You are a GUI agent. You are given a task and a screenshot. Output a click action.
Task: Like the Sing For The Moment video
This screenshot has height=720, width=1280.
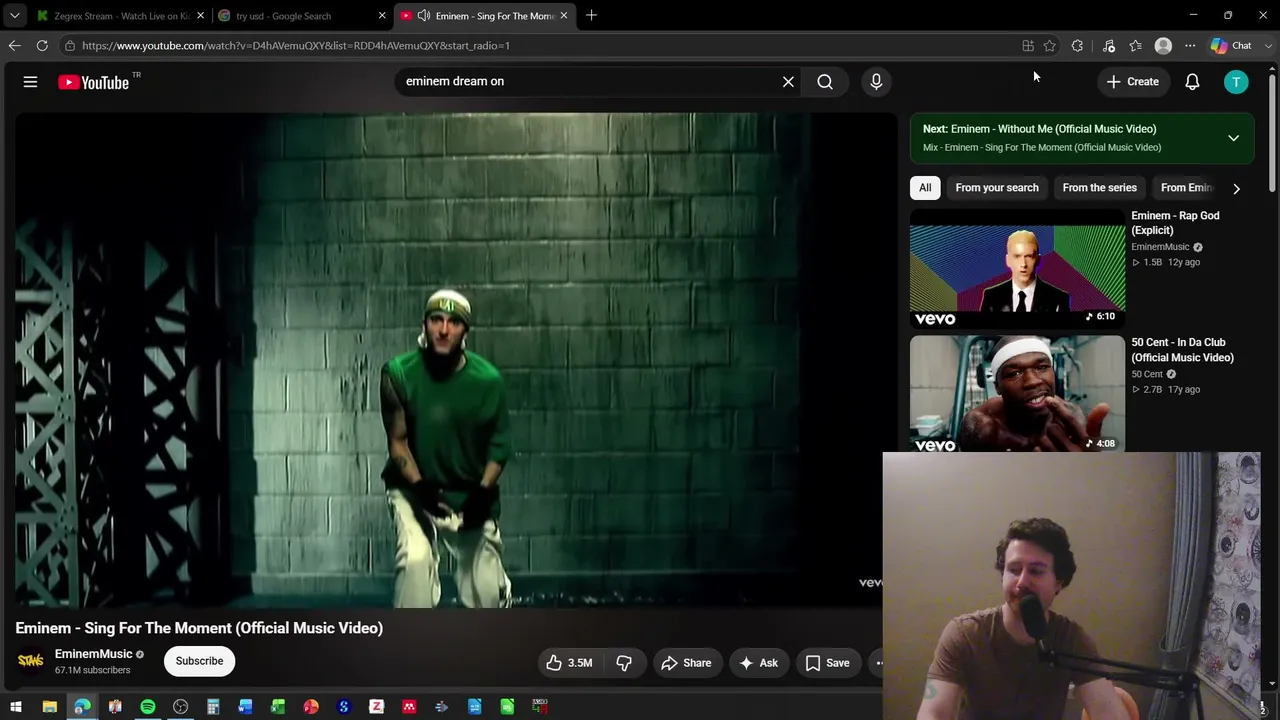(x=569, y=663)
